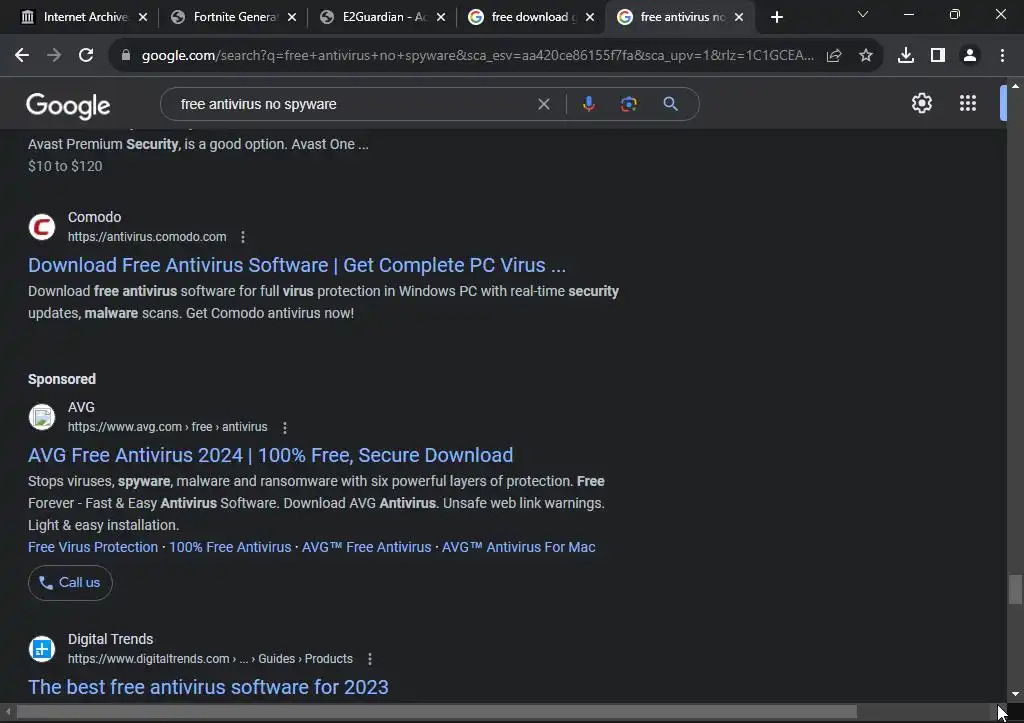Open Free Virus Protection sitelink
This screenshot has width=1024, height=723.
click(x=93, y=547)
